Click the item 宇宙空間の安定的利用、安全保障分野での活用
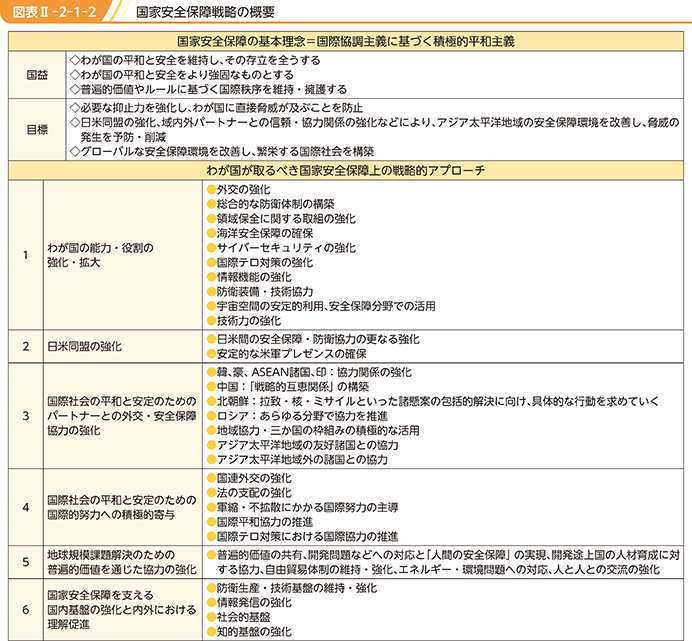The width and height of the screenshot is (692, 641). (321, 306)
